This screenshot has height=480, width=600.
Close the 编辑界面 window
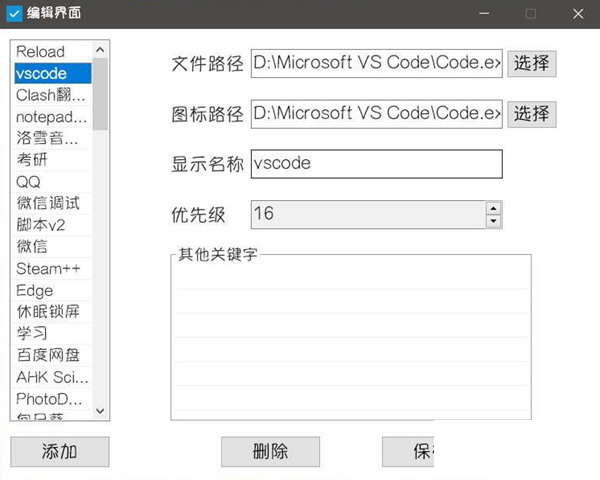pyautogui.click(x=578, y=13)
